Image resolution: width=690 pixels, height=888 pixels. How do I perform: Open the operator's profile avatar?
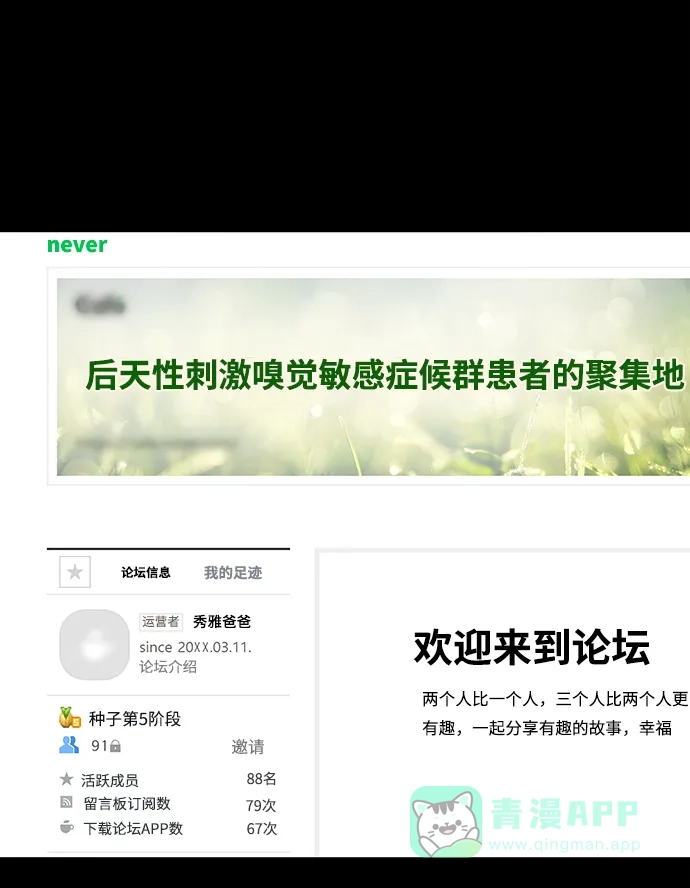point(95,644)
